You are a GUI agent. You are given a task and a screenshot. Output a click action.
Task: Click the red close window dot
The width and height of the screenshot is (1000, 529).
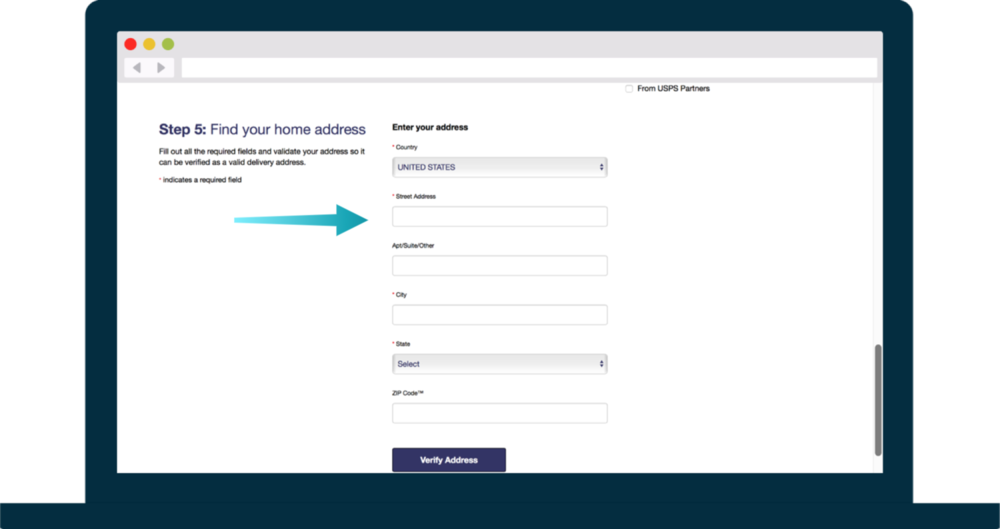pyautogui.click(x=130, y=44)
